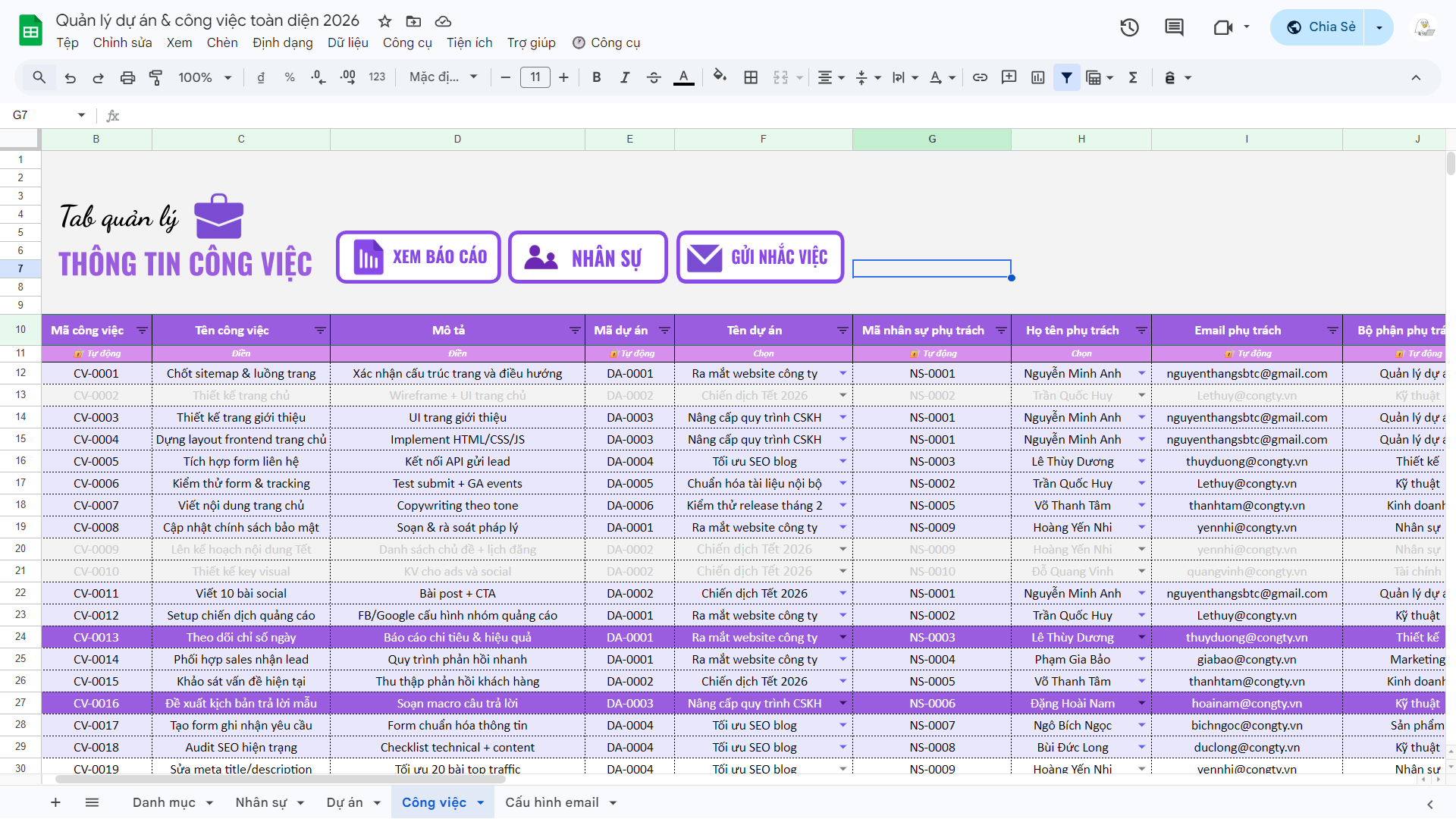Open version history clock icon
1456x819 pixels.
pyautogui.click(x=1129, y=28)
